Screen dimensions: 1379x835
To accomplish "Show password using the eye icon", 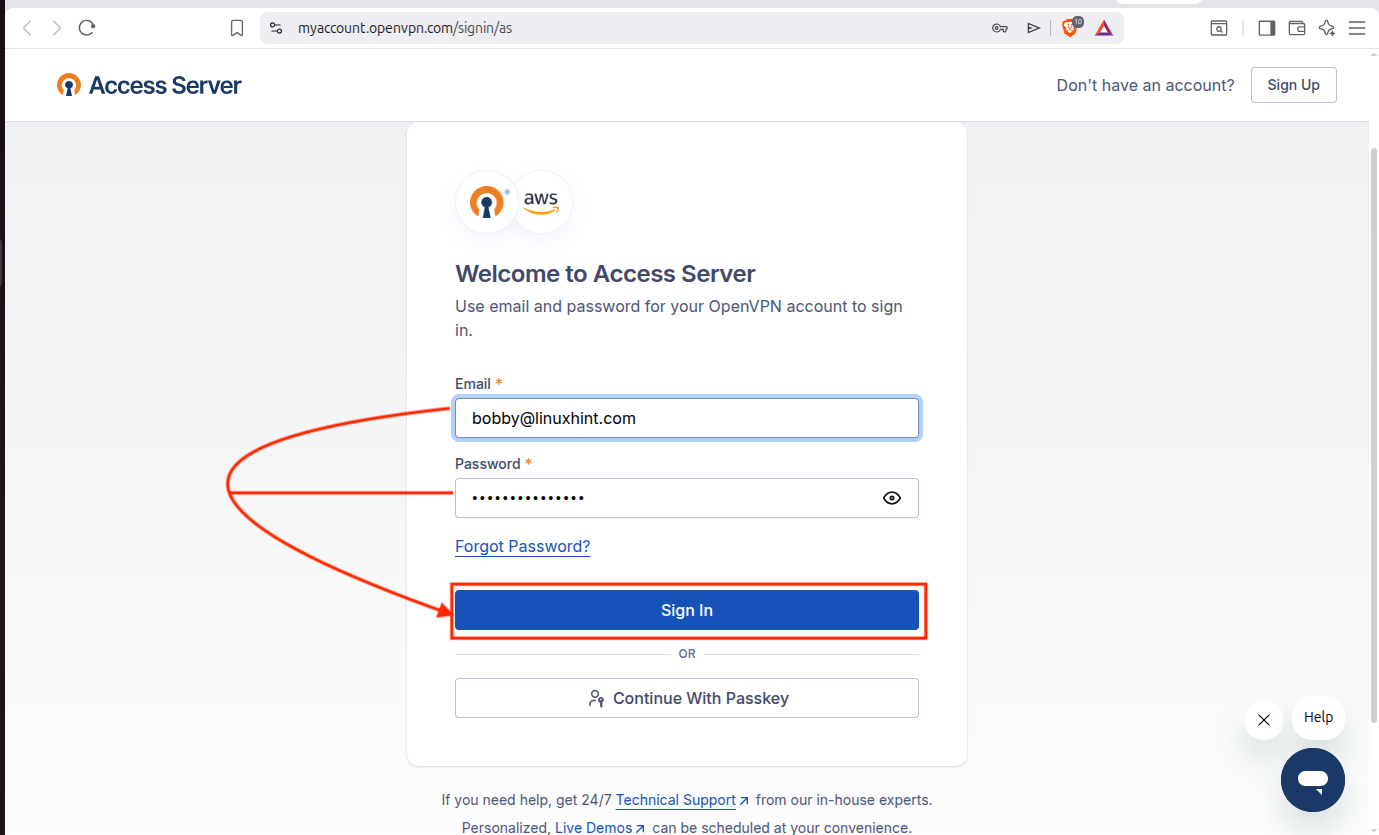I will click(x=892, y=498).
